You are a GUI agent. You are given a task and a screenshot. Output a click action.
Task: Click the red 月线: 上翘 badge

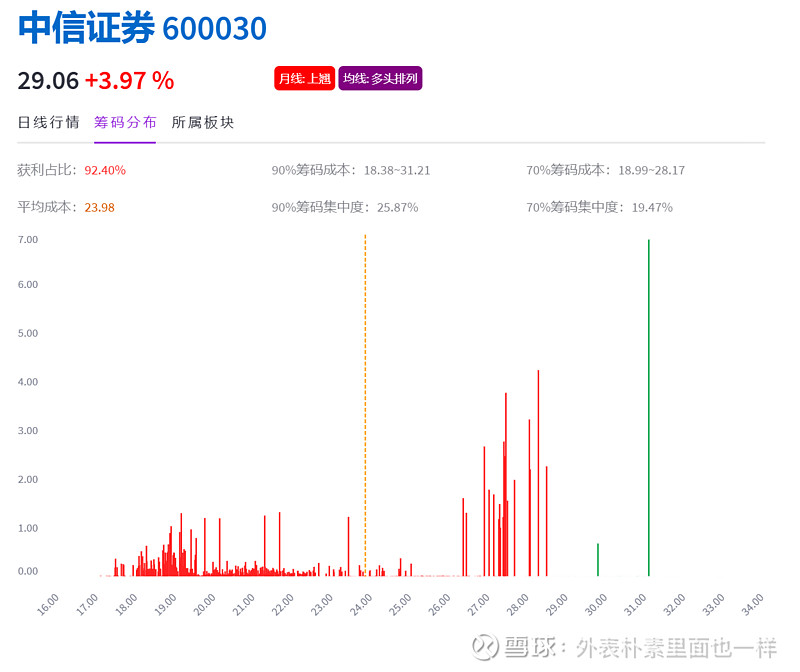(x=305, y=79)
